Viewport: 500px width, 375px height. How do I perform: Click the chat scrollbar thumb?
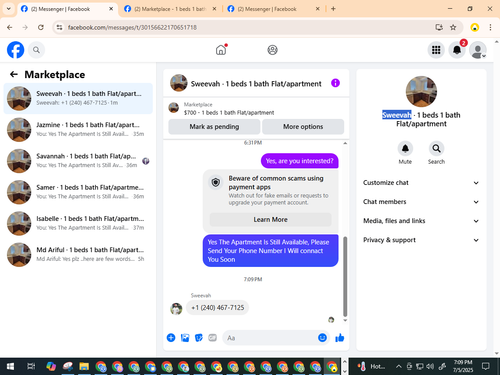(x=345, y=276)
